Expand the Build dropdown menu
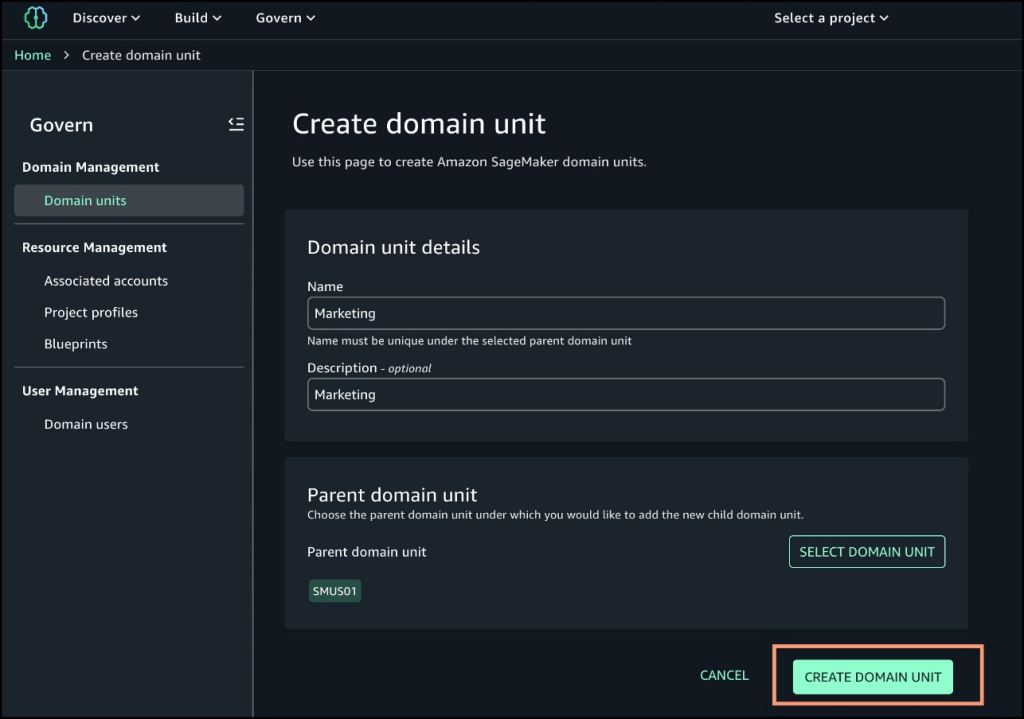The image size is (1024, 719). click(198, 18)
